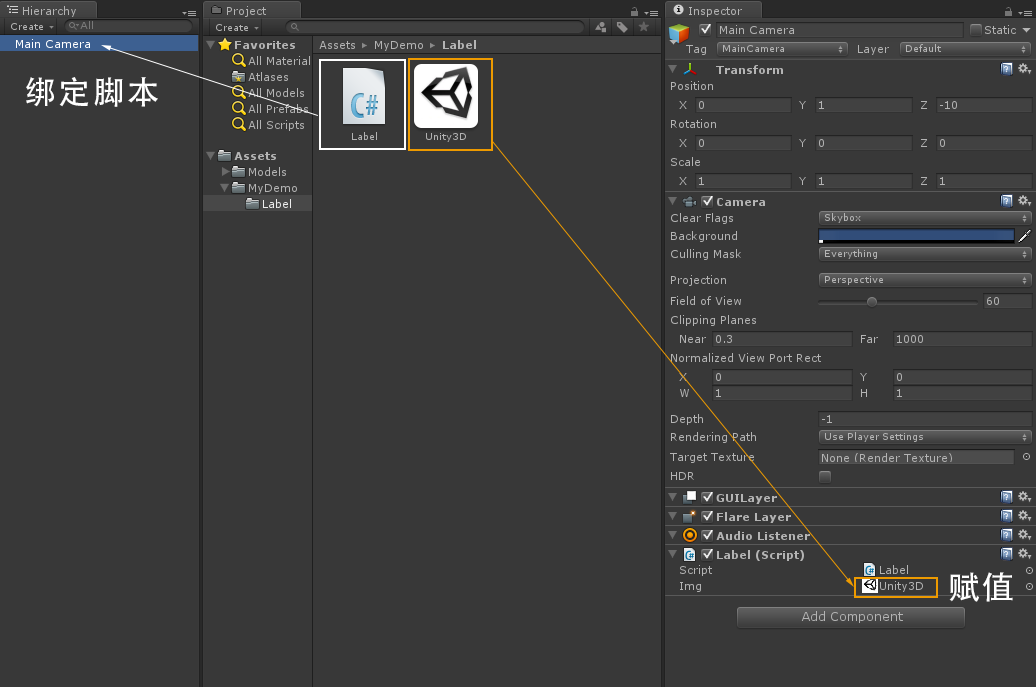Open the Transform component help reference book icon
This screenshot has width=1036, height=687.
click(1007, 68)
